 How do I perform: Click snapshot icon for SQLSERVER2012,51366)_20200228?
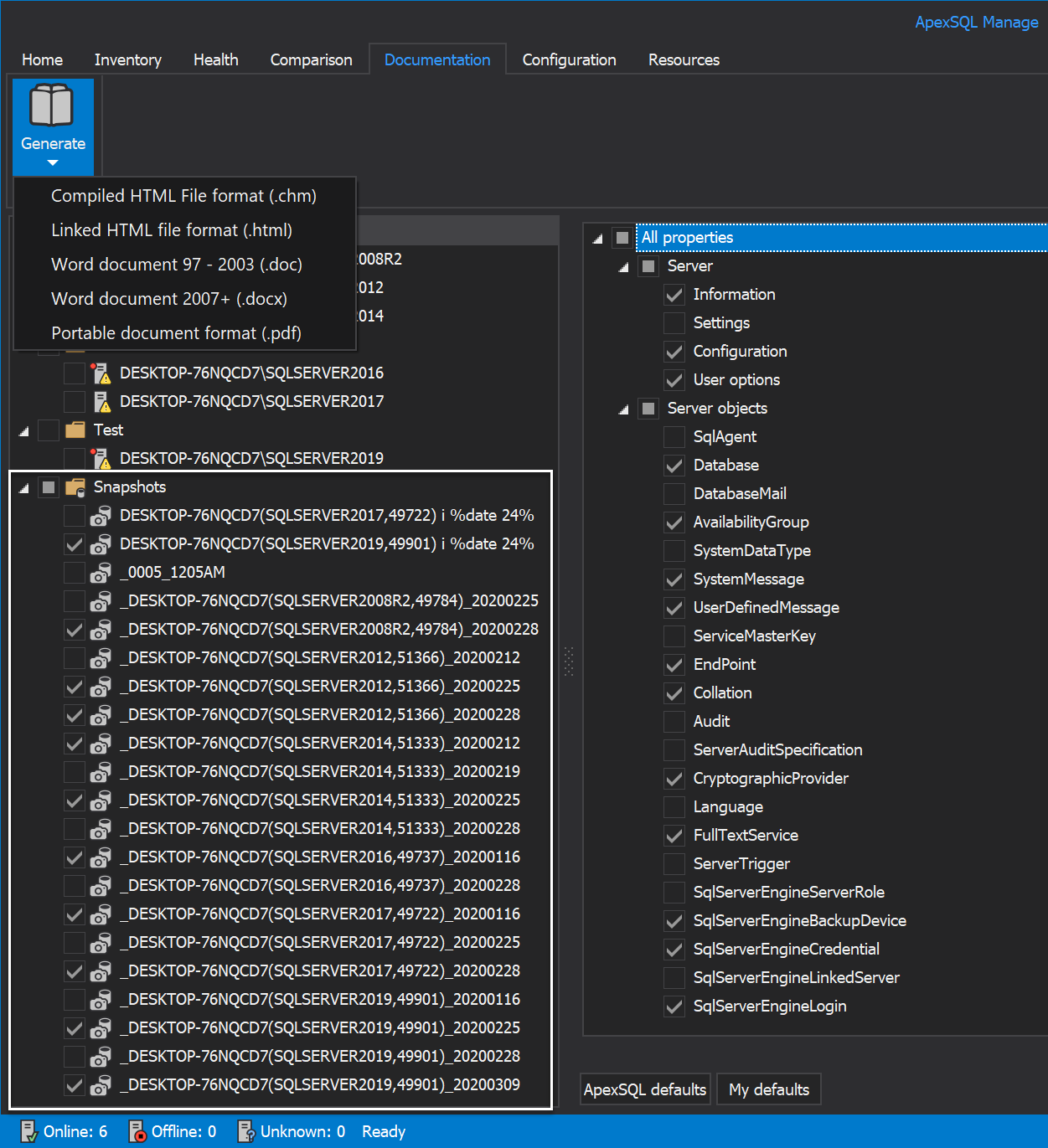101,715
